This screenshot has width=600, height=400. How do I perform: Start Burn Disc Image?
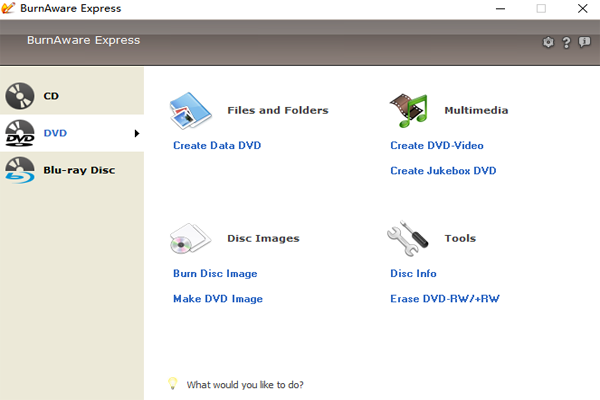[215, 274]
